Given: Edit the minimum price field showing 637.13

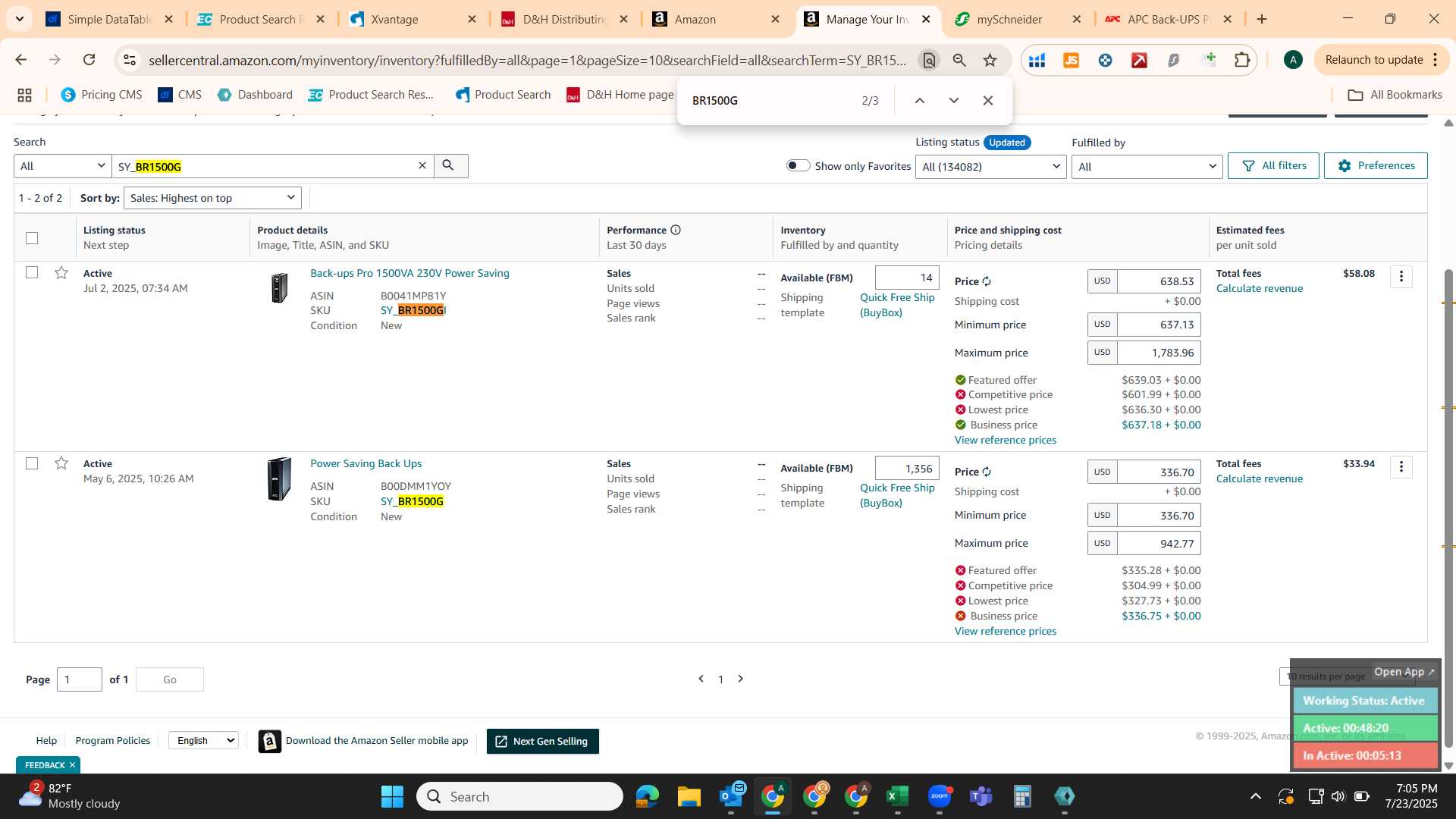Looking at the screenshot, I should coord(1159,325).
